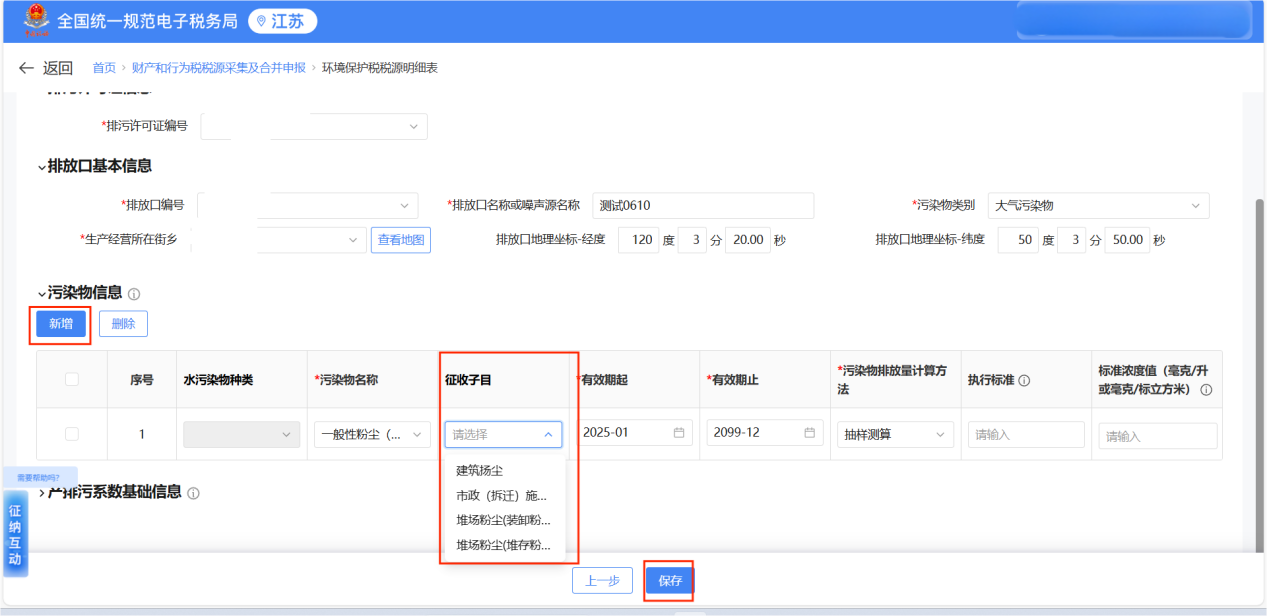Click the info icon beside 执行标准 header
1267x616 pixels.
tap(1024, 380)
